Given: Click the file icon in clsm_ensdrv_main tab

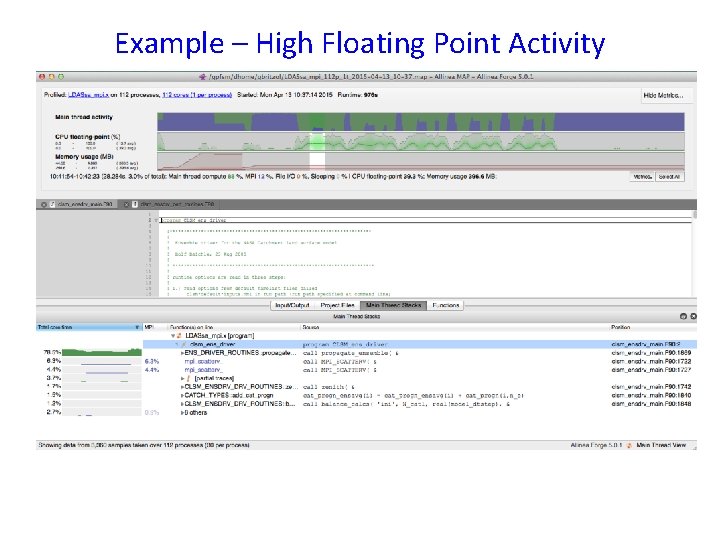Looking at the screenshot, I should click(52, 204).
